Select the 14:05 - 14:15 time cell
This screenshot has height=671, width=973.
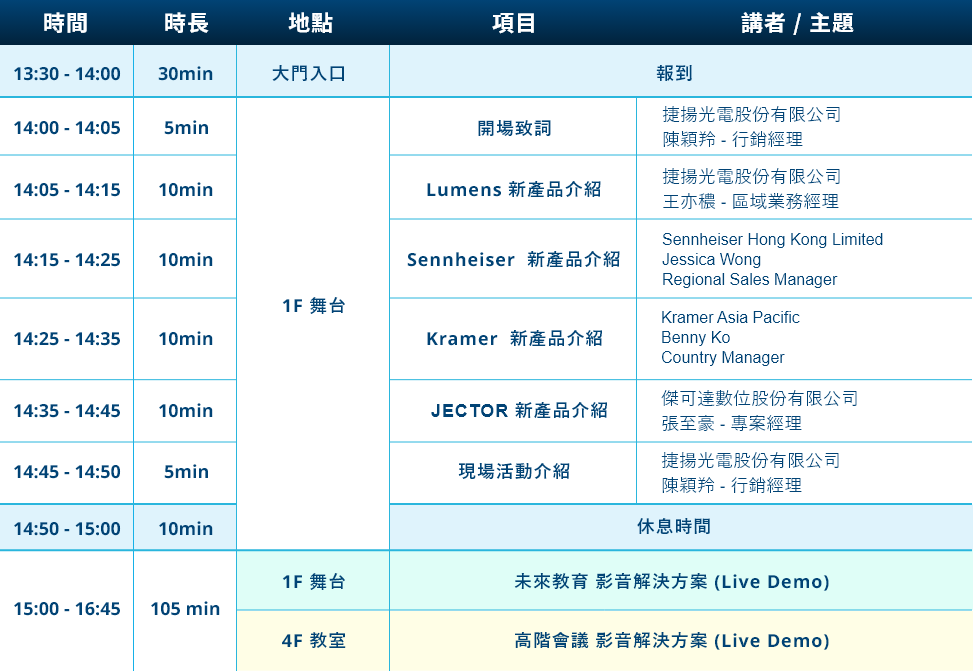[x=67, y=189]
